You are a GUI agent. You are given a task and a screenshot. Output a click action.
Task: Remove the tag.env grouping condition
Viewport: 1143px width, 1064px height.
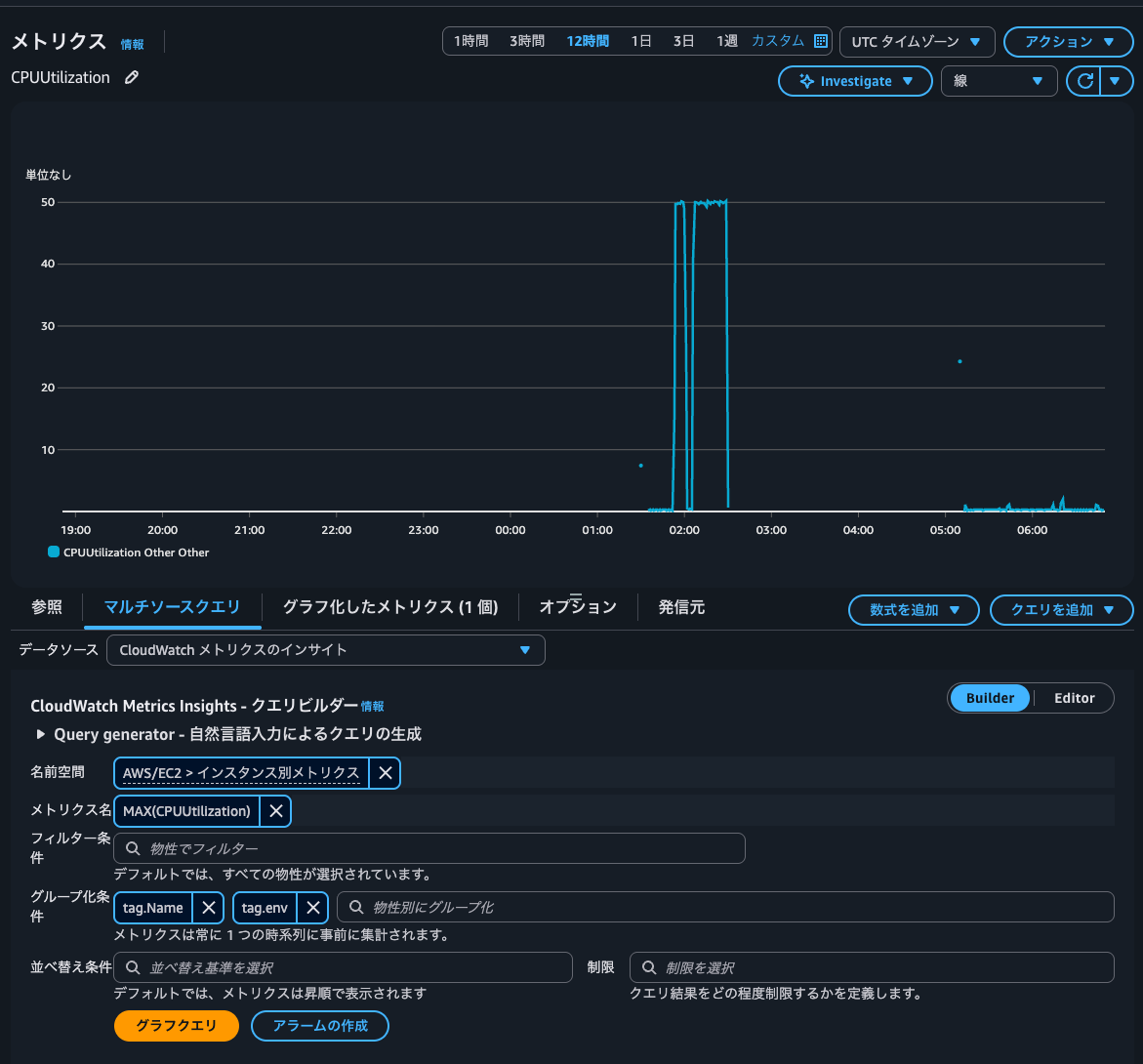(313, 907)
